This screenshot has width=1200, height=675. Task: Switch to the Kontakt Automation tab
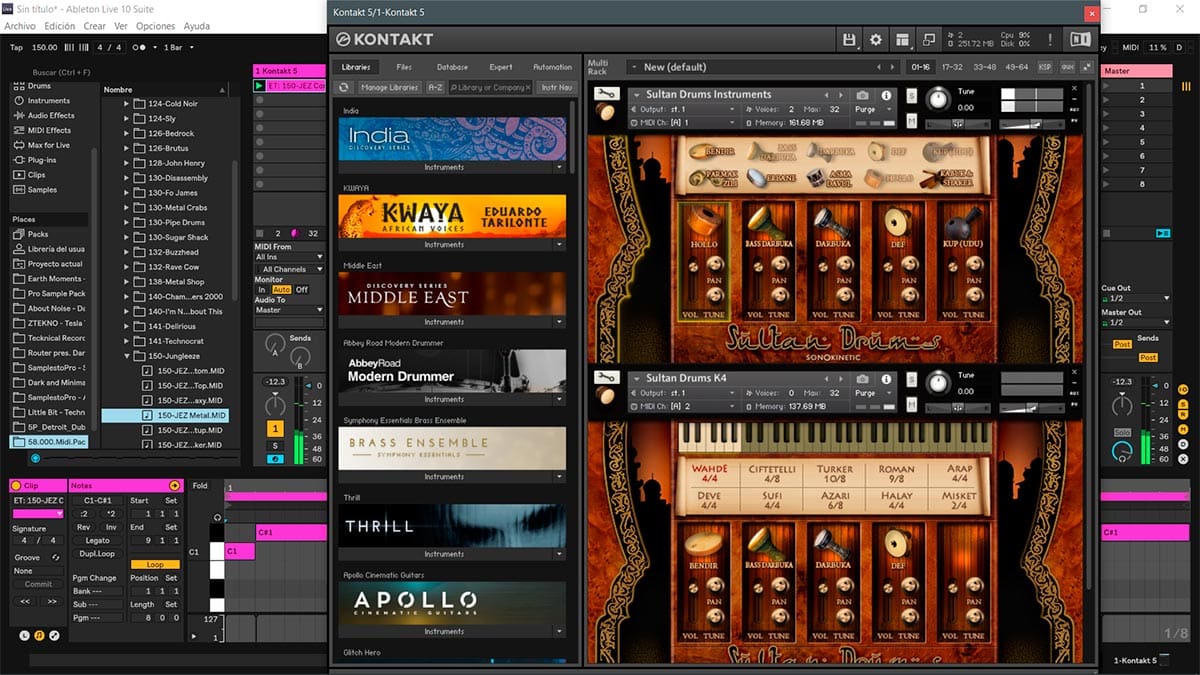pyautogui.click(x=553, y=67)
